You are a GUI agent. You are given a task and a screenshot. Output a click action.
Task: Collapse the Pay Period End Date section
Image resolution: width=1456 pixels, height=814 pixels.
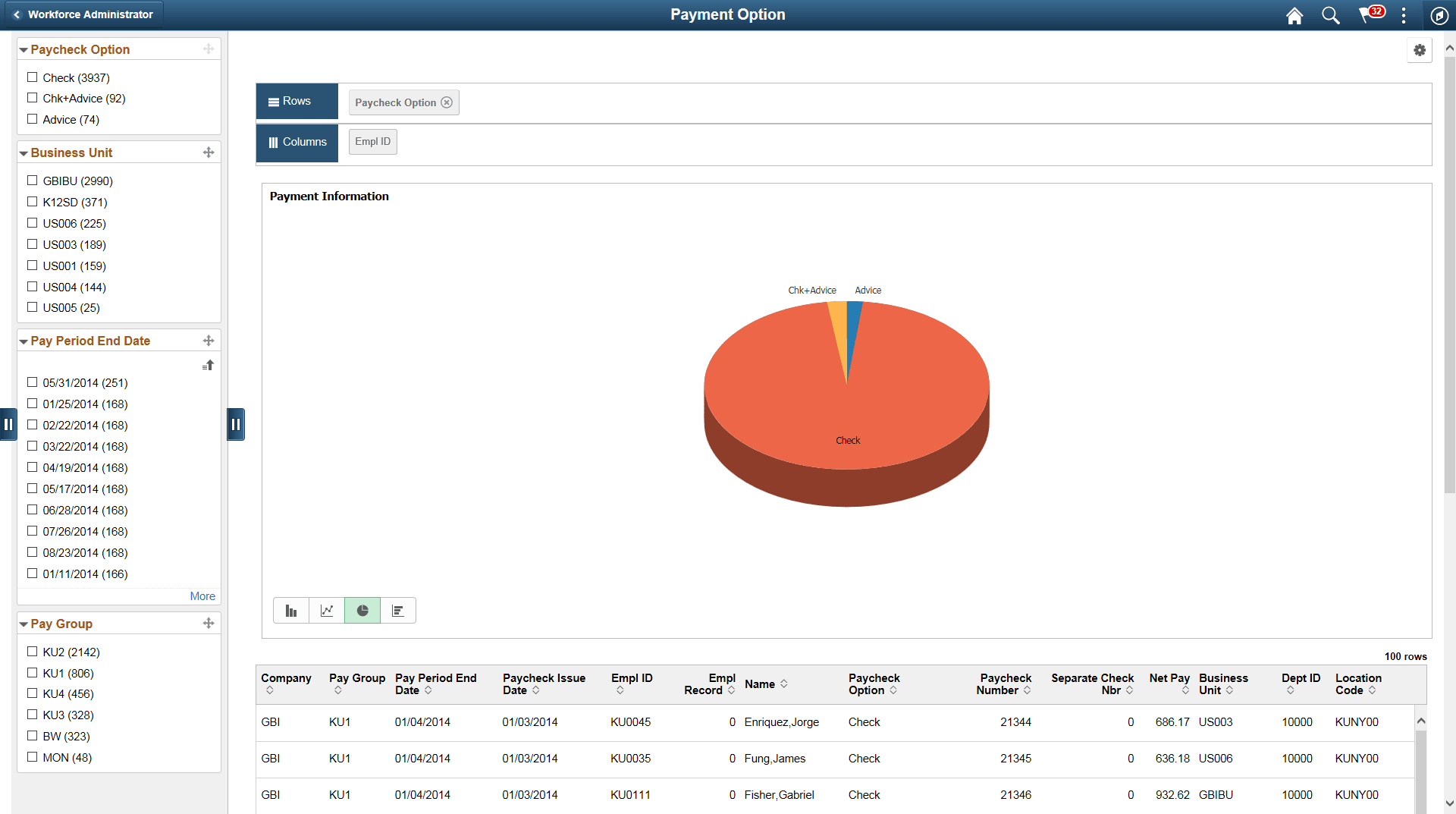[x=24, y=341]
